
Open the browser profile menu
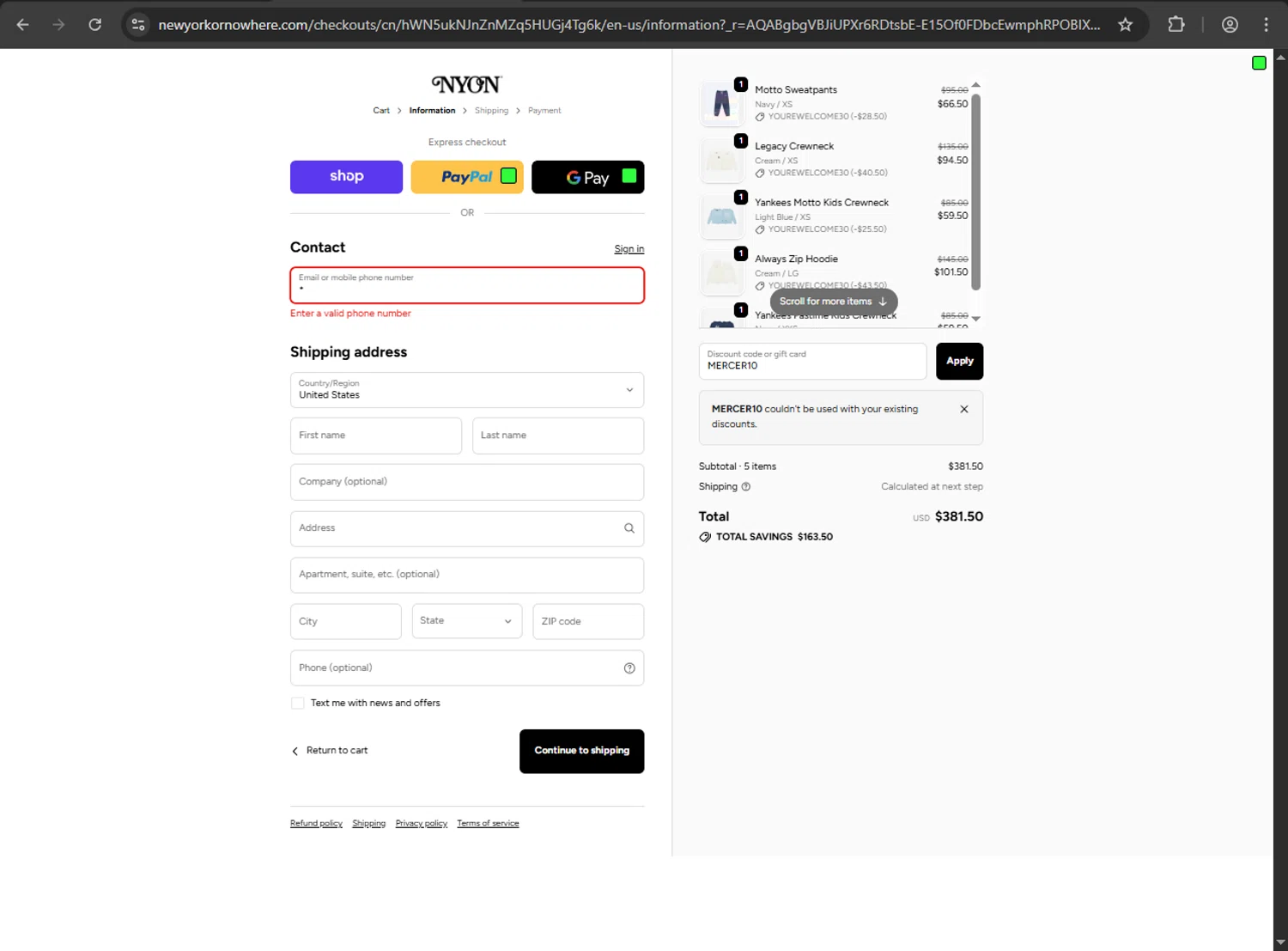click(x=1230, y=25)
